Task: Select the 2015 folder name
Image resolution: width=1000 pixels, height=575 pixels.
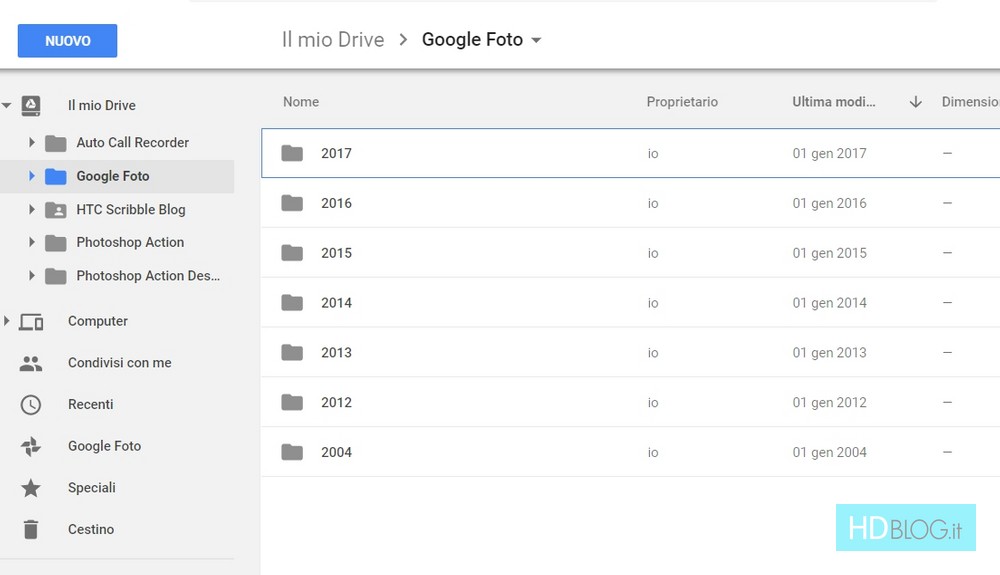Action: (336, 252)
